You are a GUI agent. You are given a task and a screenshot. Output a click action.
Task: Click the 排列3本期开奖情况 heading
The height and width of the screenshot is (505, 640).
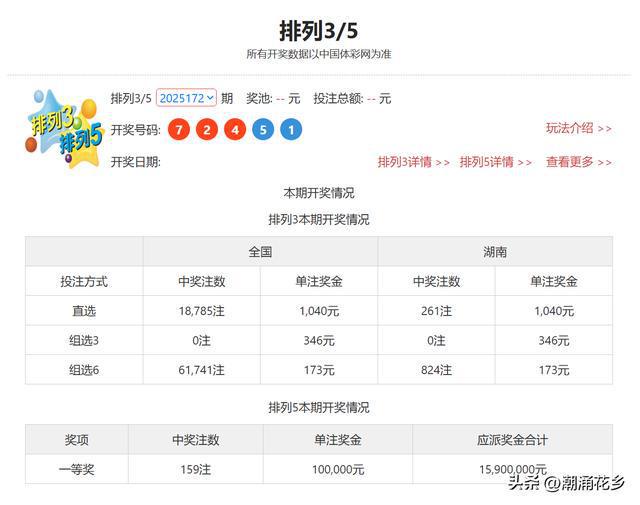coord(319,219)
